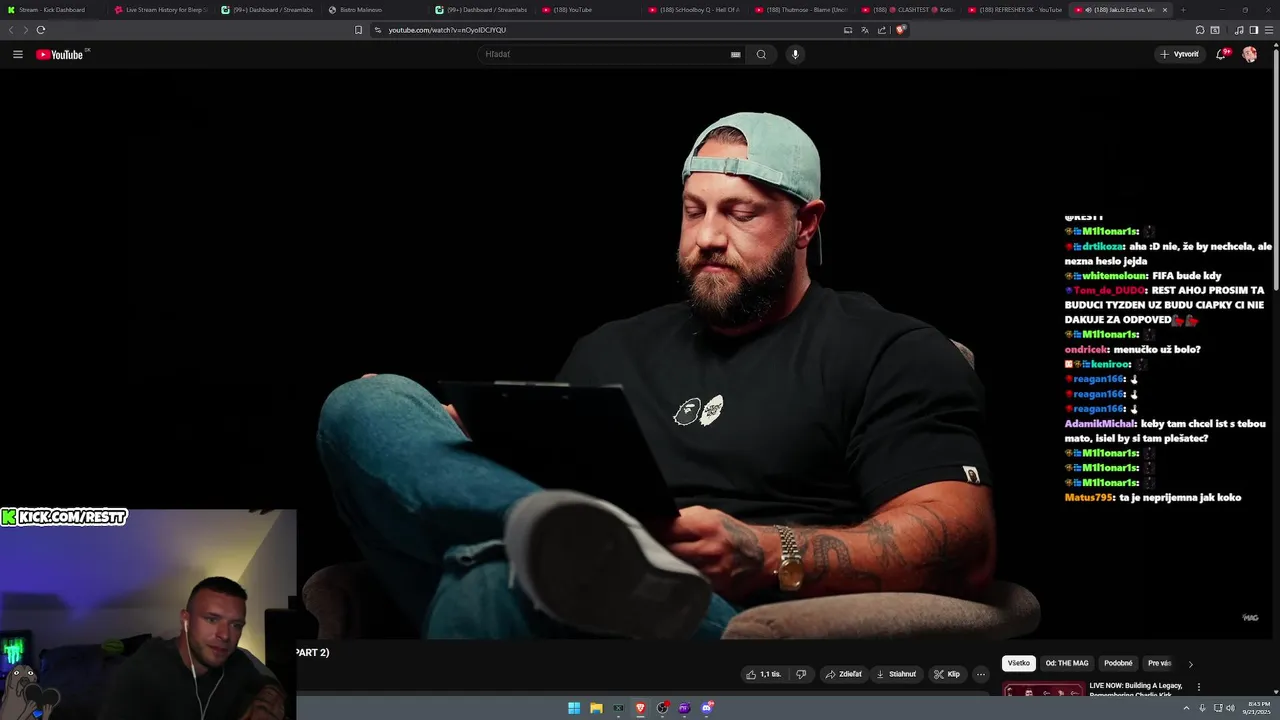Screen dimensions: 1280x720
Task: Open options menu for LIVE NOW video
Action: [1199, 687]
